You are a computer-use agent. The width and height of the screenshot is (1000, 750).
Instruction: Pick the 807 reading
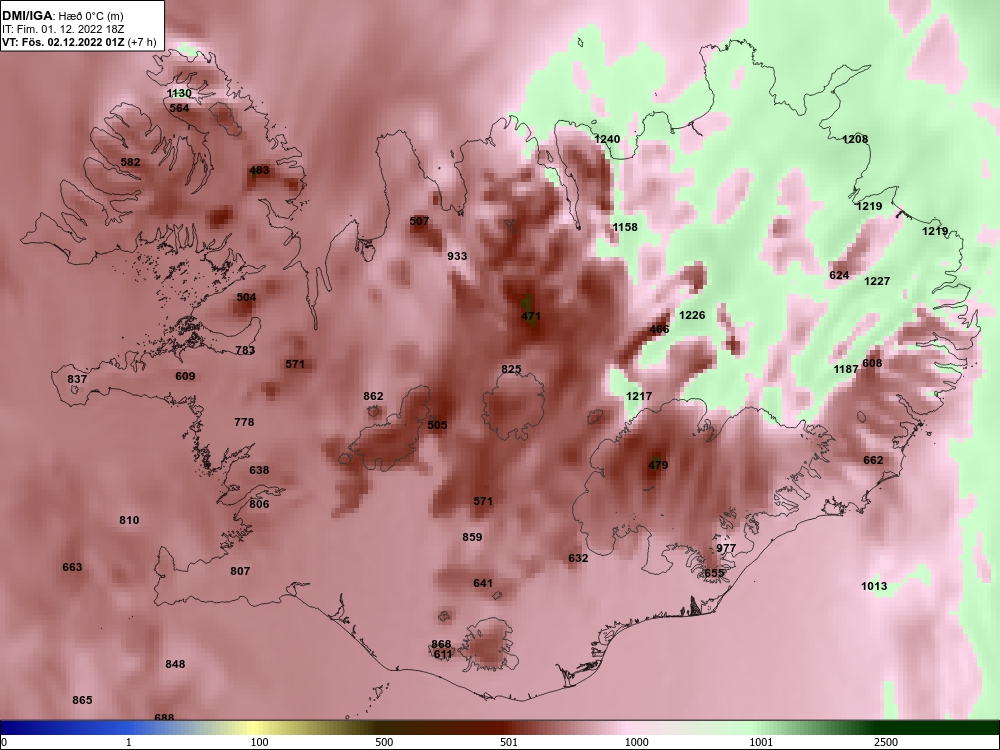(240, 571)
